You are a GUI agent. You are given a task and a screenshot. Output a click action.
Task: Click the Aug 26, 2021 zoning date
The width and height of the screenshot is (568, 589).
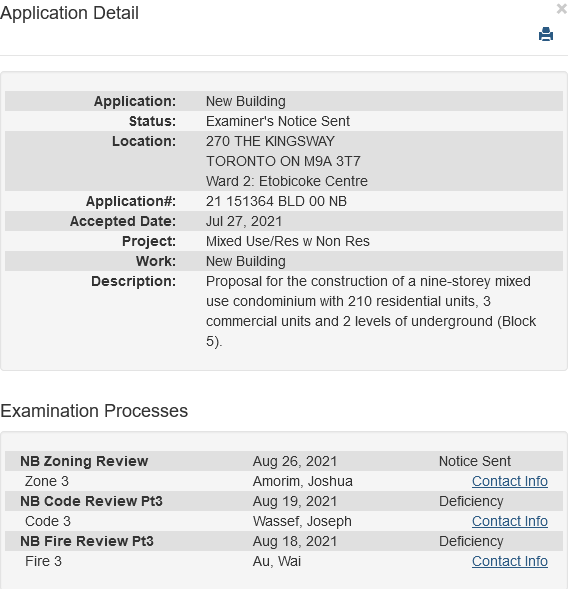pos(295,461)
